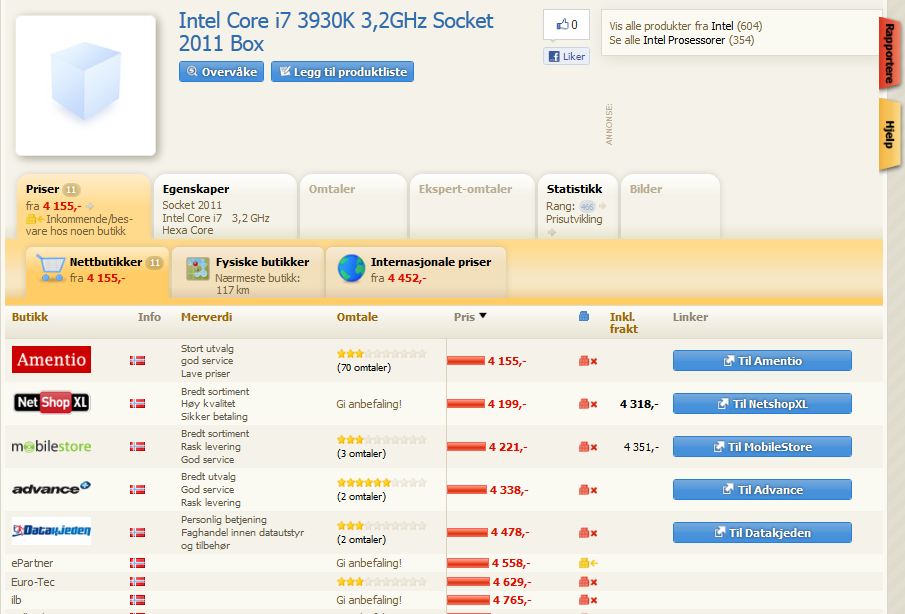The height and width of the screenshot is (614, 905).
Task: Click the shopping cart icon in Nettbutikker
Action: point(50,269)
